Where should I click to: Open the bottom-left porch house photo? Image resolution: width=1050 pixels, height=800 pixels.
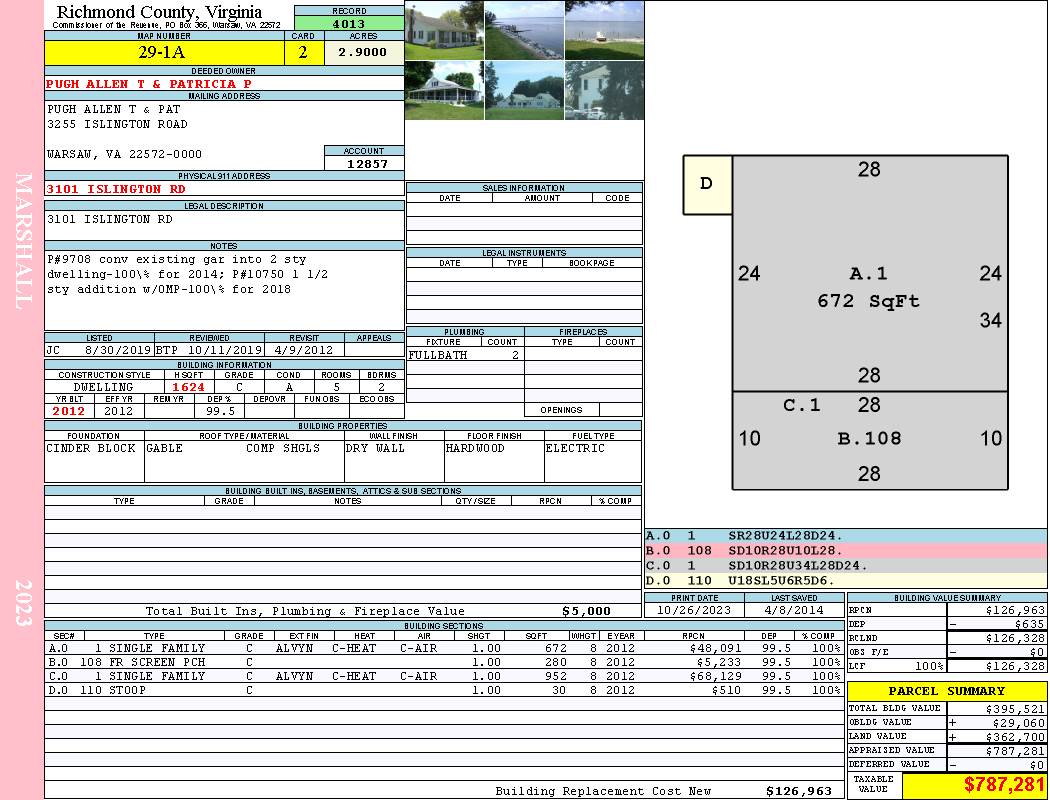click(444, 90)
